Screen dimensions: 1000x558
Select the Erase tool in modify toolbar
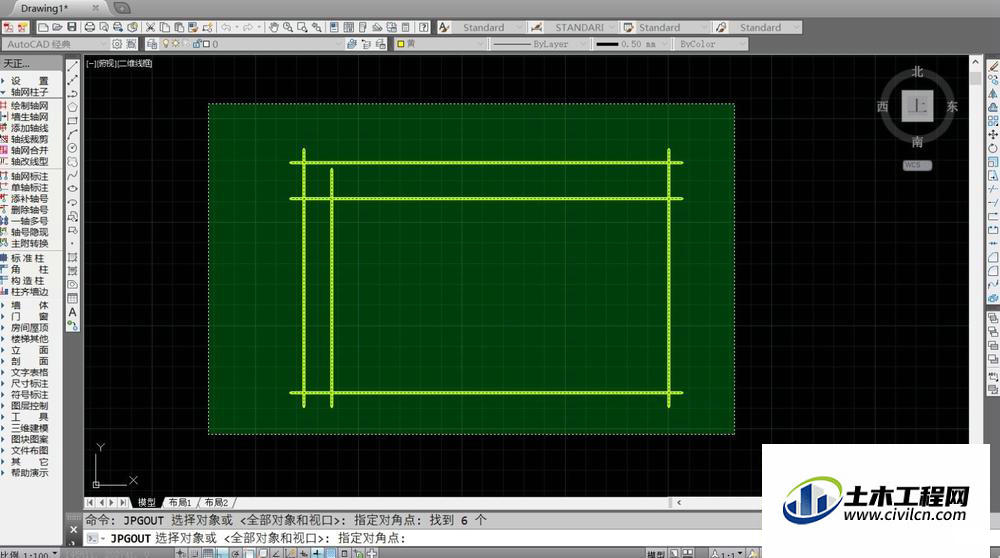(993, 66)
